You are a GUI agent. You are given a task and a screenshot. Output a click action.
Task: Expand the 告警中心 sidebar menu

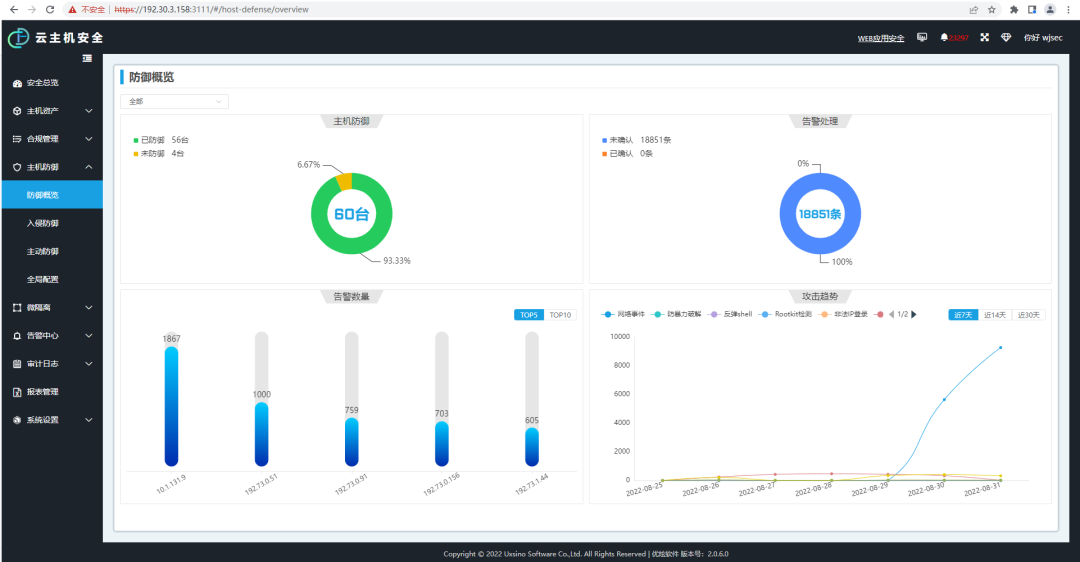pos(52,335)
